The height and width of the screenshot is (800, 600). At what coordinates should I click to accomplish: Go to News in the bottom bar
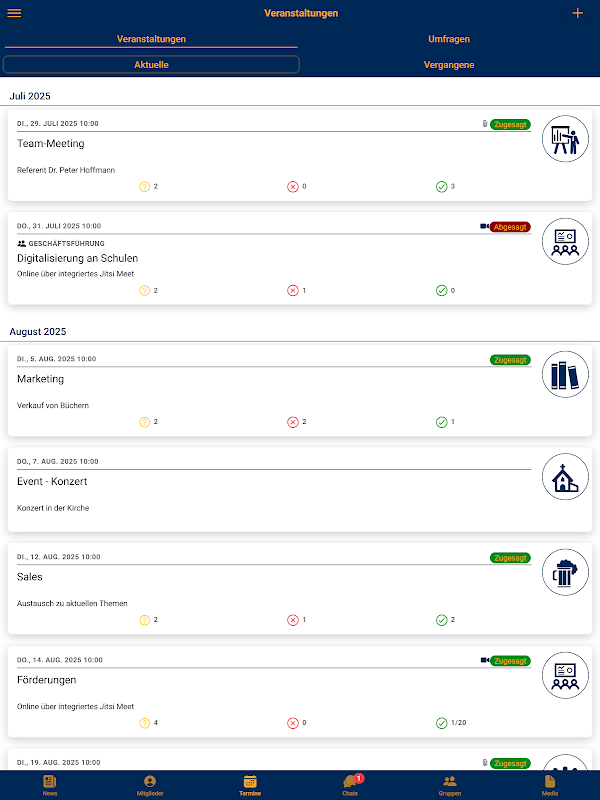click(x=50, y=784)
